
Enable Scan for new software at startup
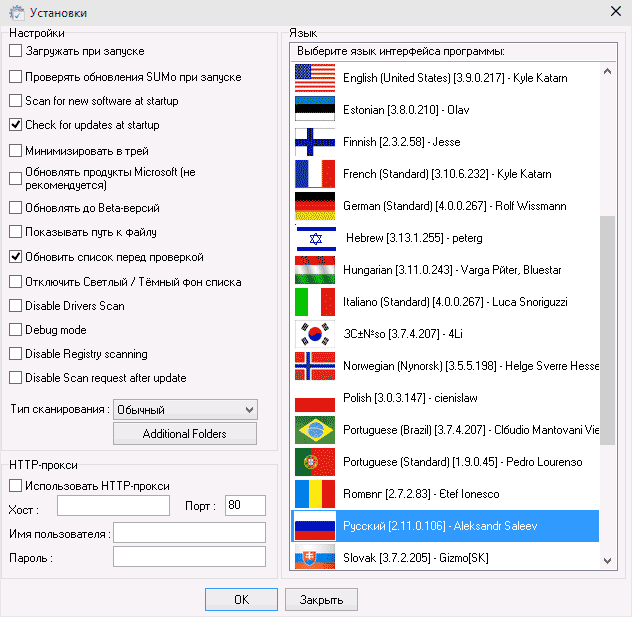click(x=15, y=100)
